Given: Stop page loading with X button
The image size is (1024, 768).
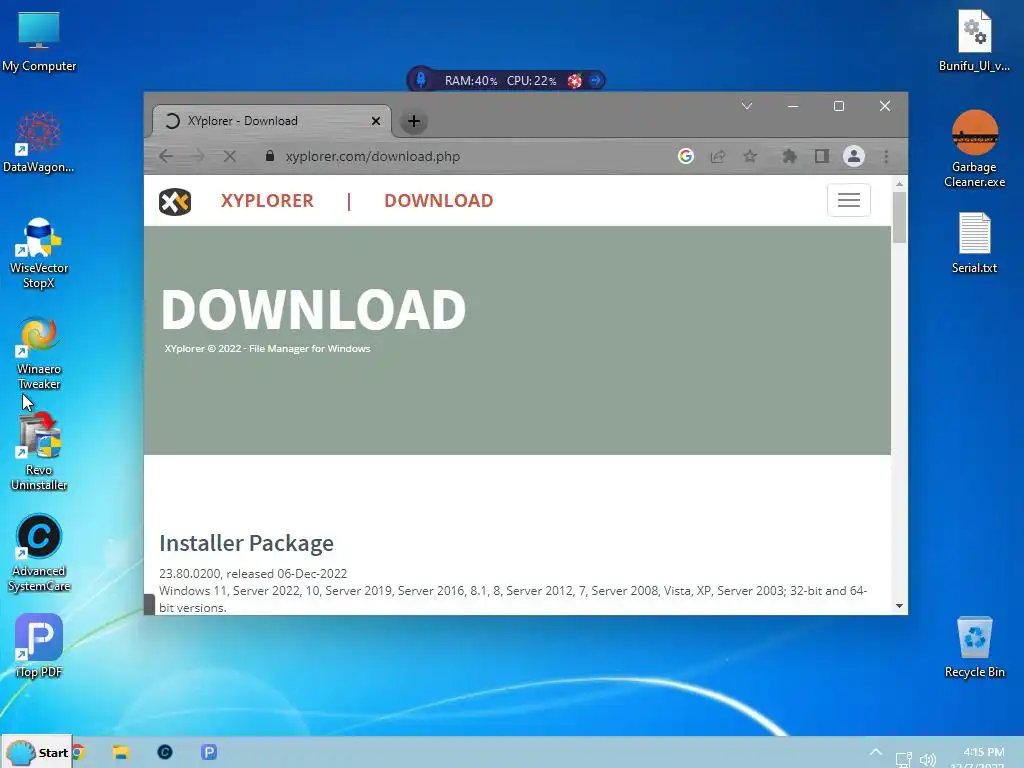Looking at the screenshot, I should pyautogui.click(x=229, y=156).
